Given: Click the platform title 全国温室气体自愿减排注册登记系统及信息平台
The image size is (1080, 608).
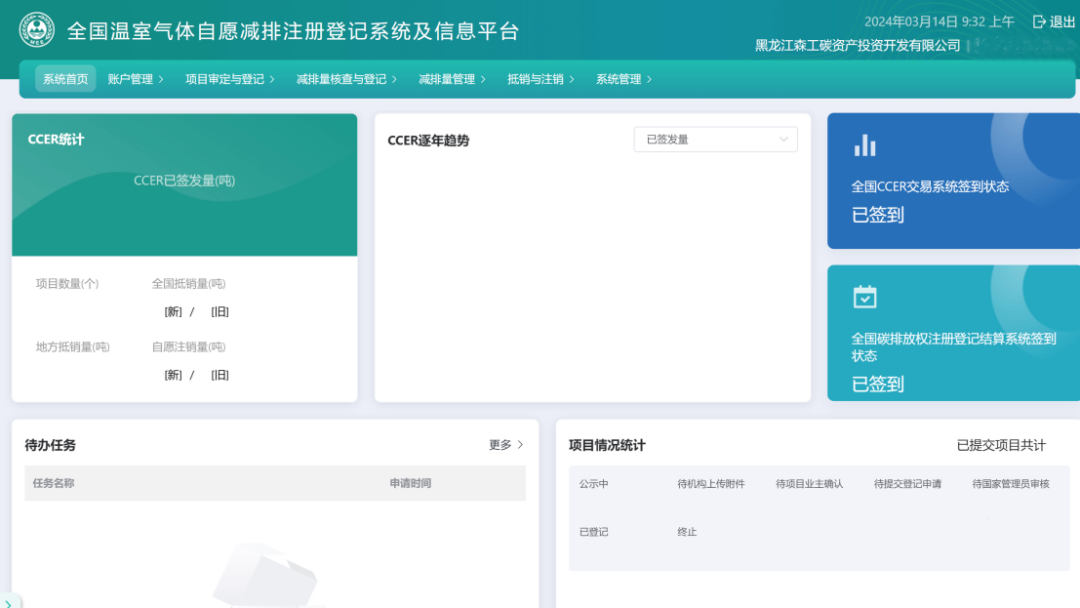Looking at the screenshot, I should (x=293, y=31).
